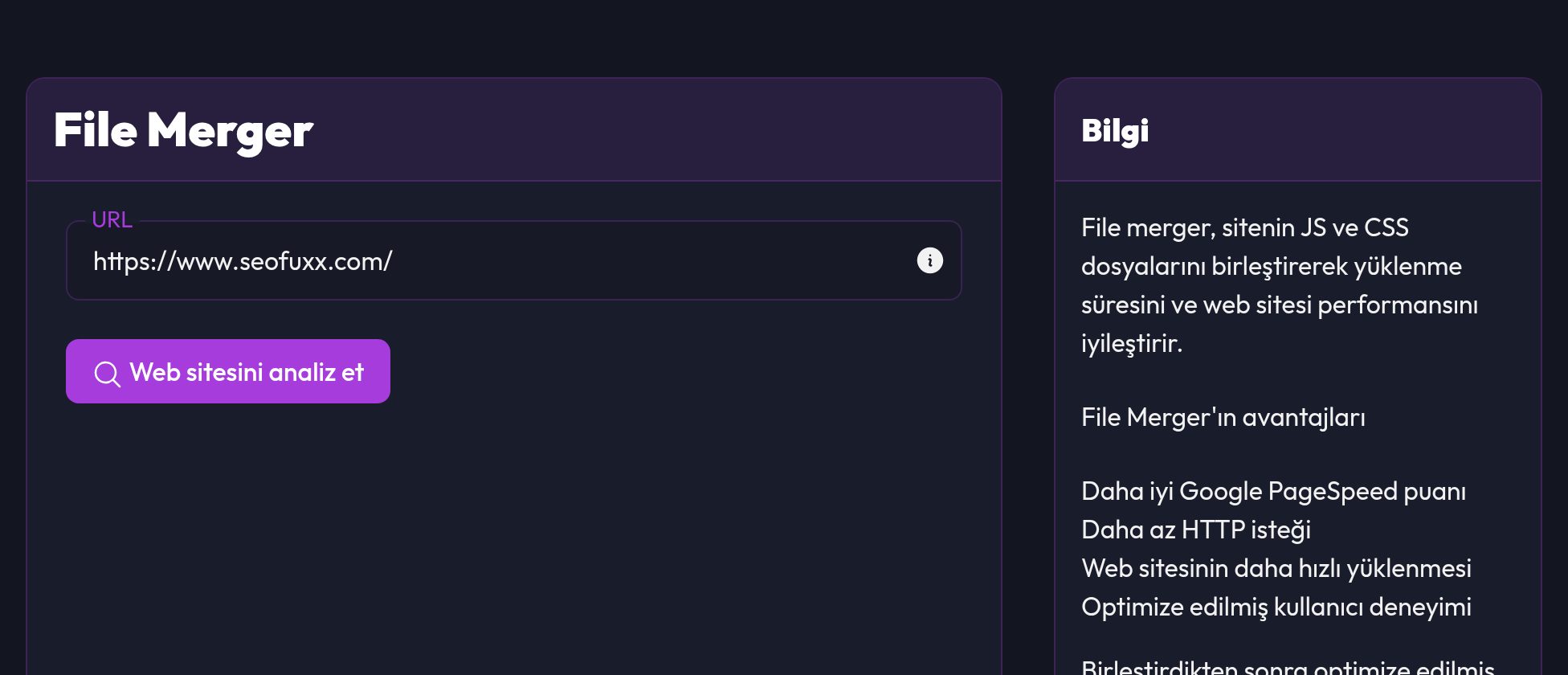Select Optimize edilmiş kullanıcı deneyimi line
1568x675 pixels.
pos(1276,607)
